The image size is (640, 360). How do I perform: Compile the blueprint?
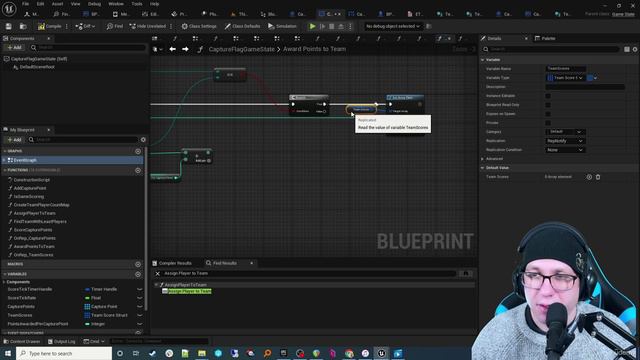pos(49,26)
